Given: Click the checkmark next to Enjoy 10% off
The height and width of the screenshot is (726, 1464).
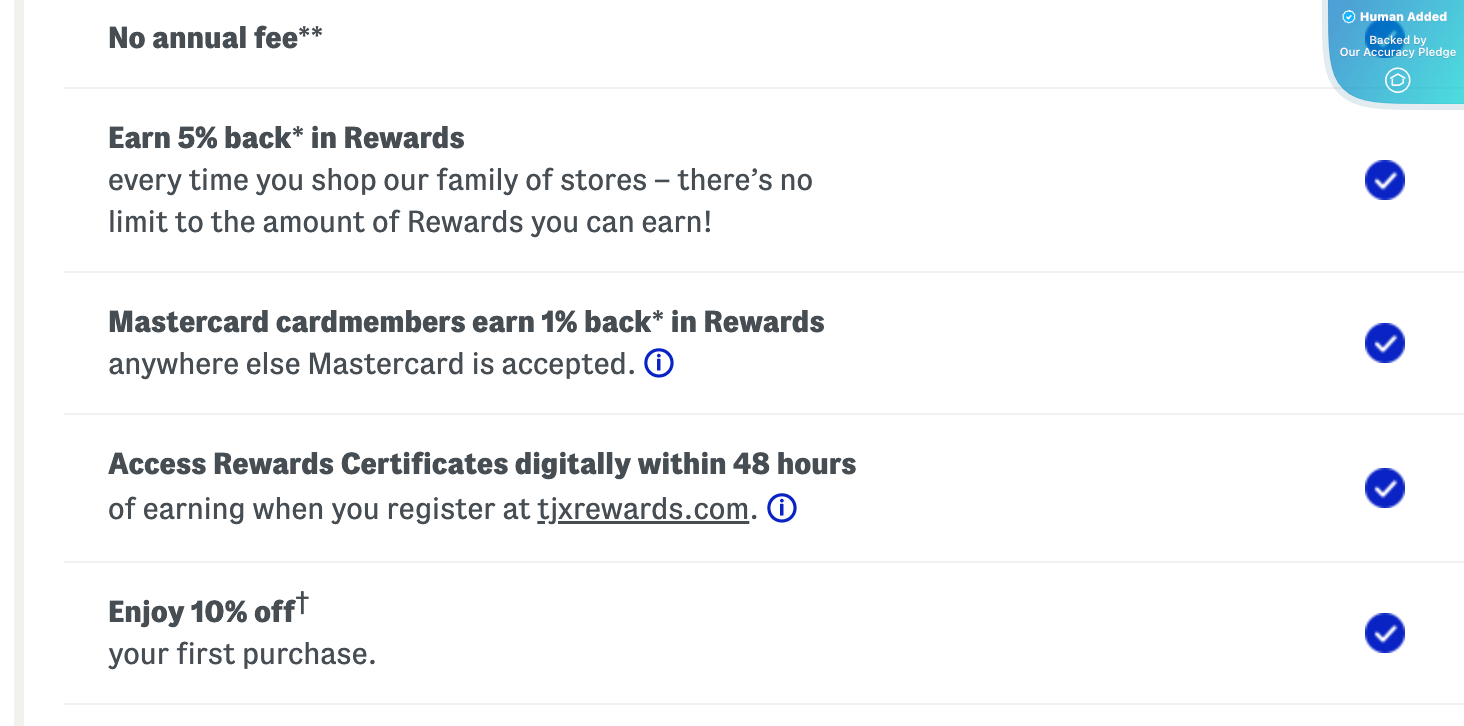Looking at the screenshot, I should coord(1384,633).
